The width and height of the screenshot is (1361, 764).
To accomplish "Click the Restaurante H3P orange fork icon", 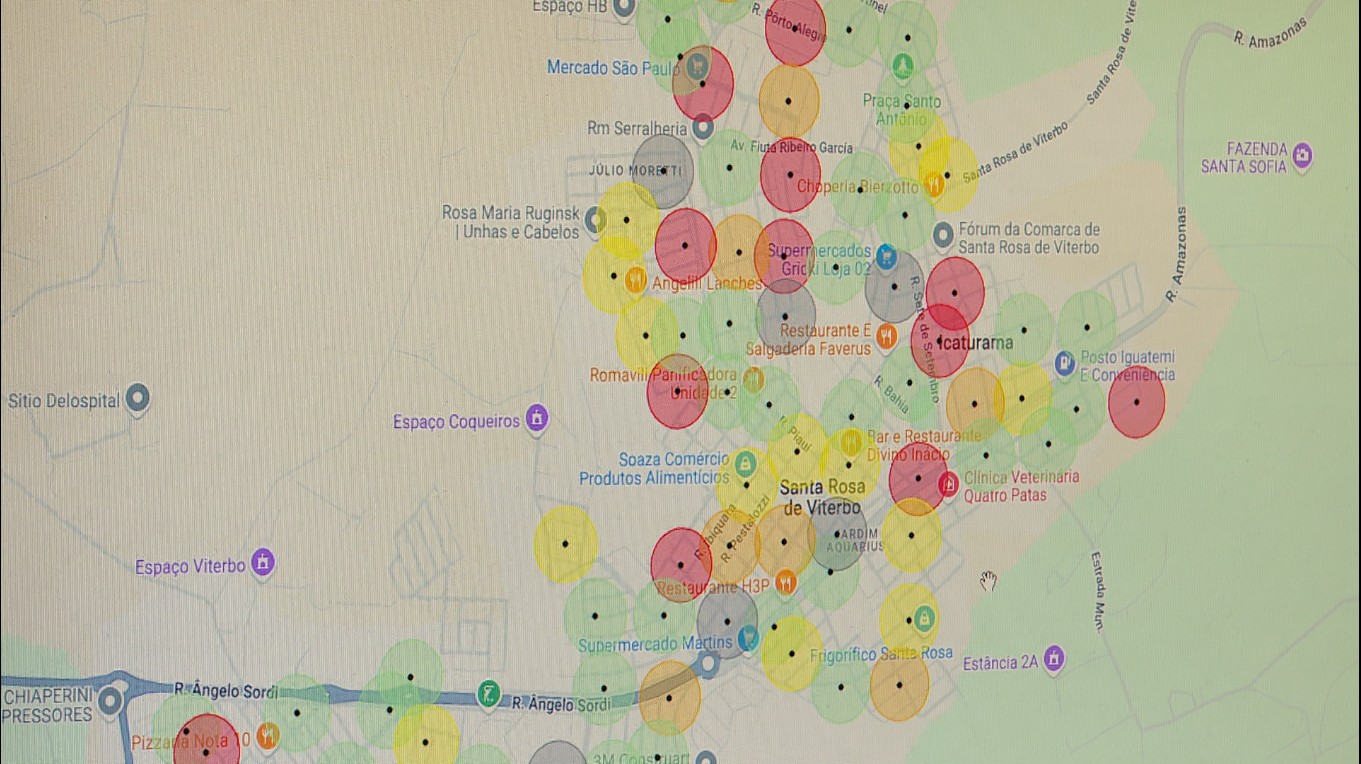I will tap(786, 582).
